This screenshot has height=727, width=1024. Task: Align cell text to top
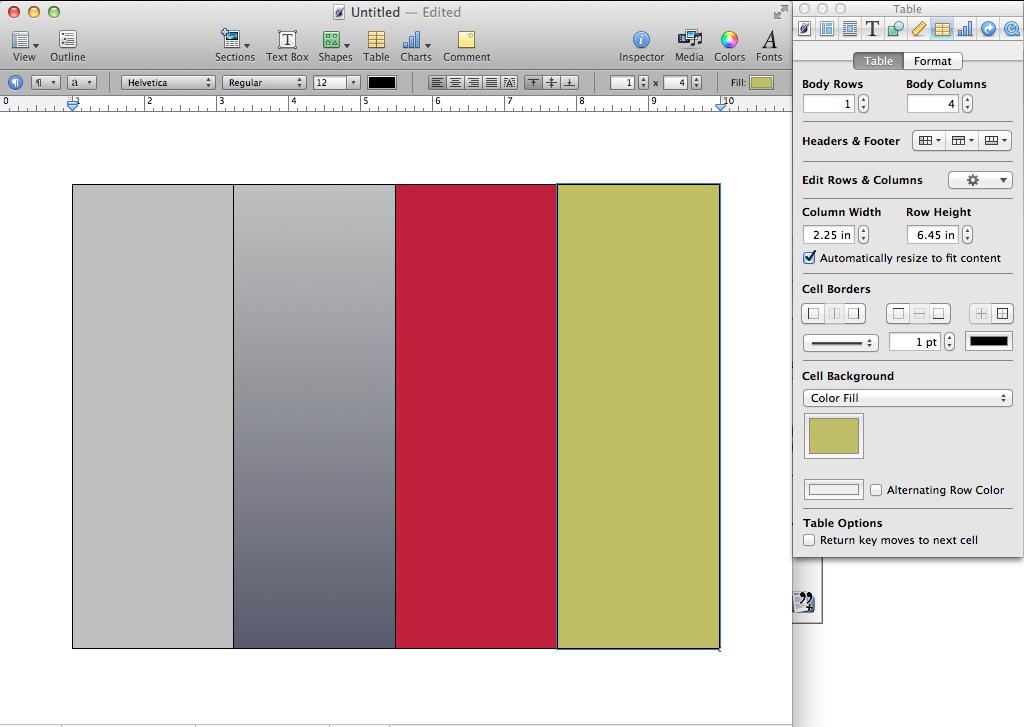(x=534, y=82)
